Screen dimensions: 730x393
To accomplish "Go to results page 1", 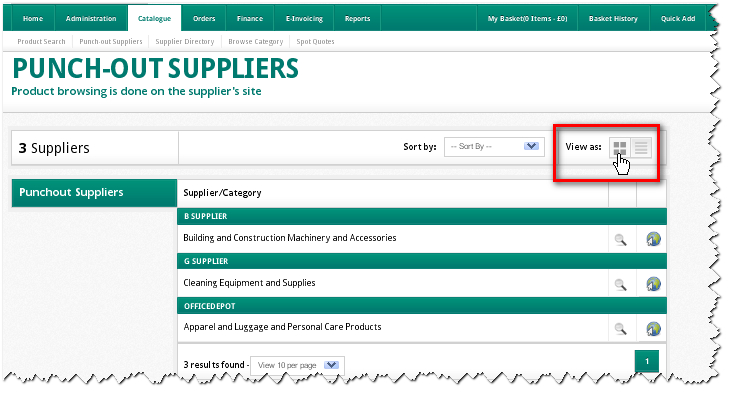I will pyautogui.click(x=647, y=361).
